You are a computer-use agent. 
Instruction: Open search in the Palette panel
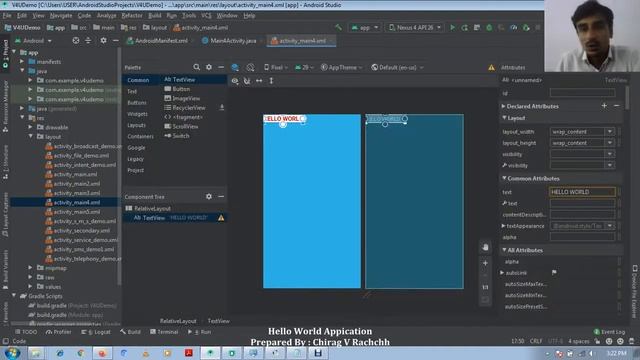click(x=196, y=67)
